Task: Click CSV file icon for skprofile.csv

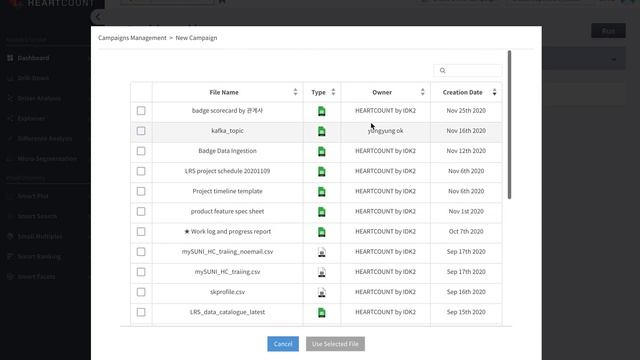Action: 322,292
